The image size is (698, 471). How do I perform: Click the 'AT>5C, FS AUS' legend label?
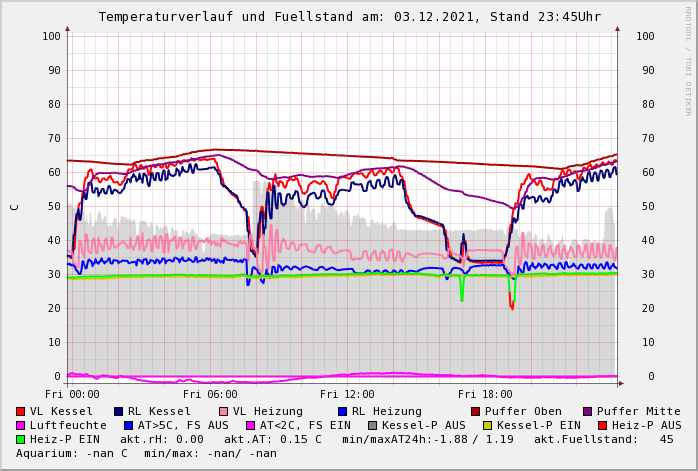point(183,425)
